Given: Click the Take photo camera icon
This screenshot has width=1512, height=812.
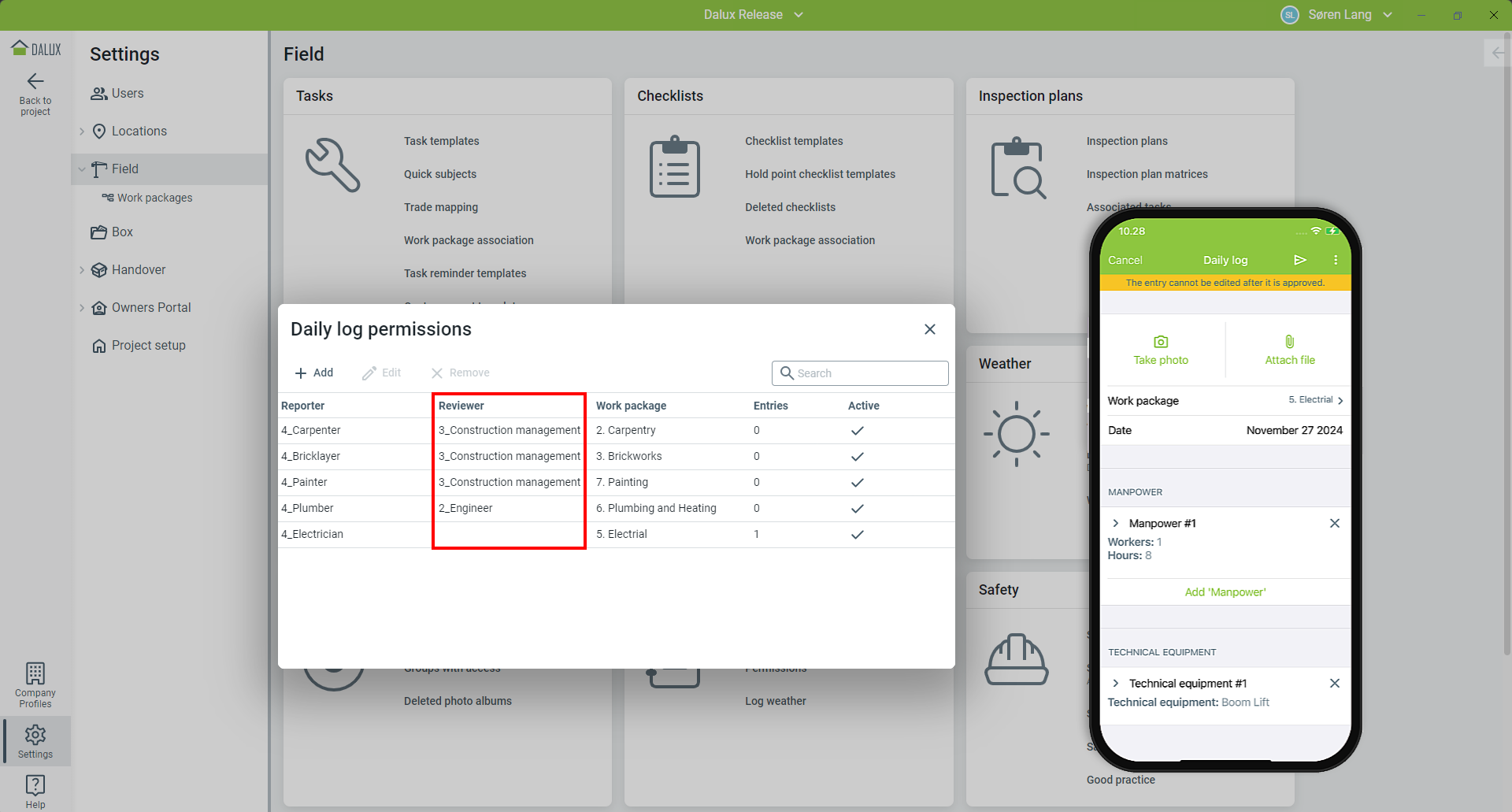Looking at the screenshot, I should point(1160,342).
